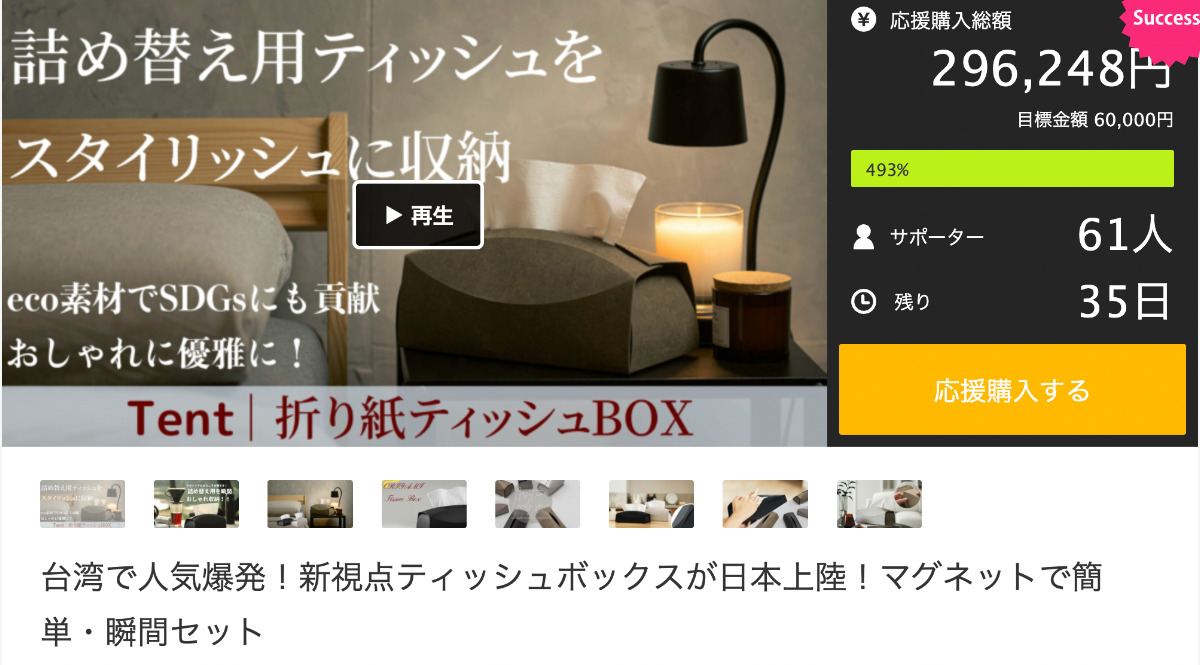Select the second thumbnail showing coffee dripper
Viewport: 1200px width, 665px height.
196,504
